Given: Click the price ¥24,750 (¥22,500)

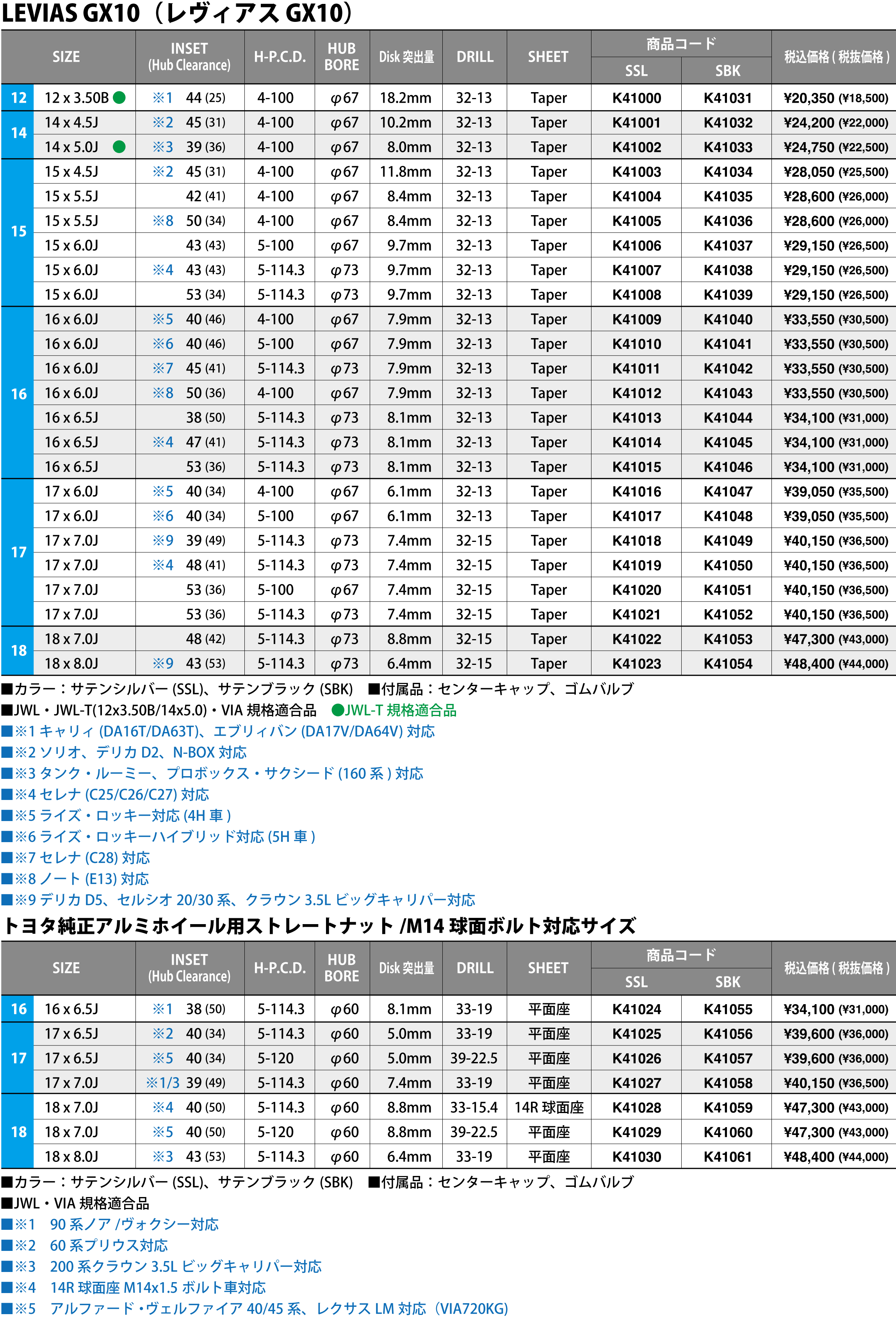Looking at the screenshot, I should (x=836, y=148).
